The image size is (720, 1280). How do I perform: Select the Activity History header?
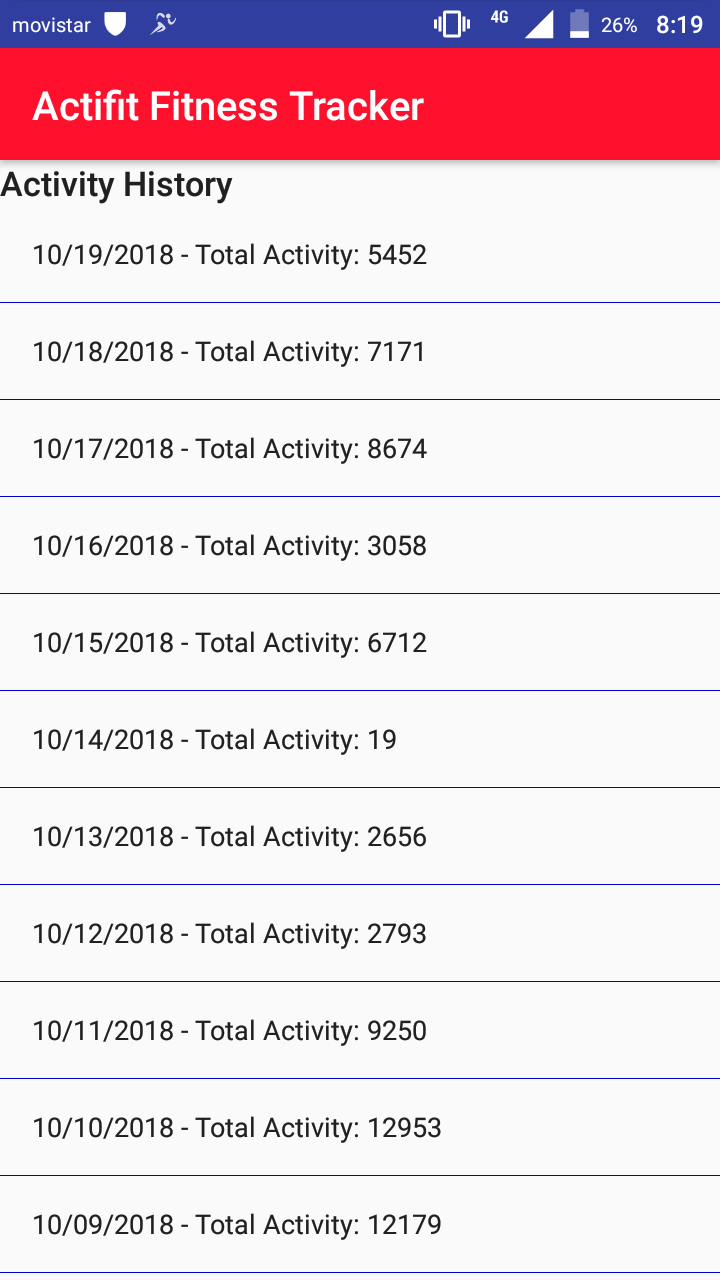115,185
